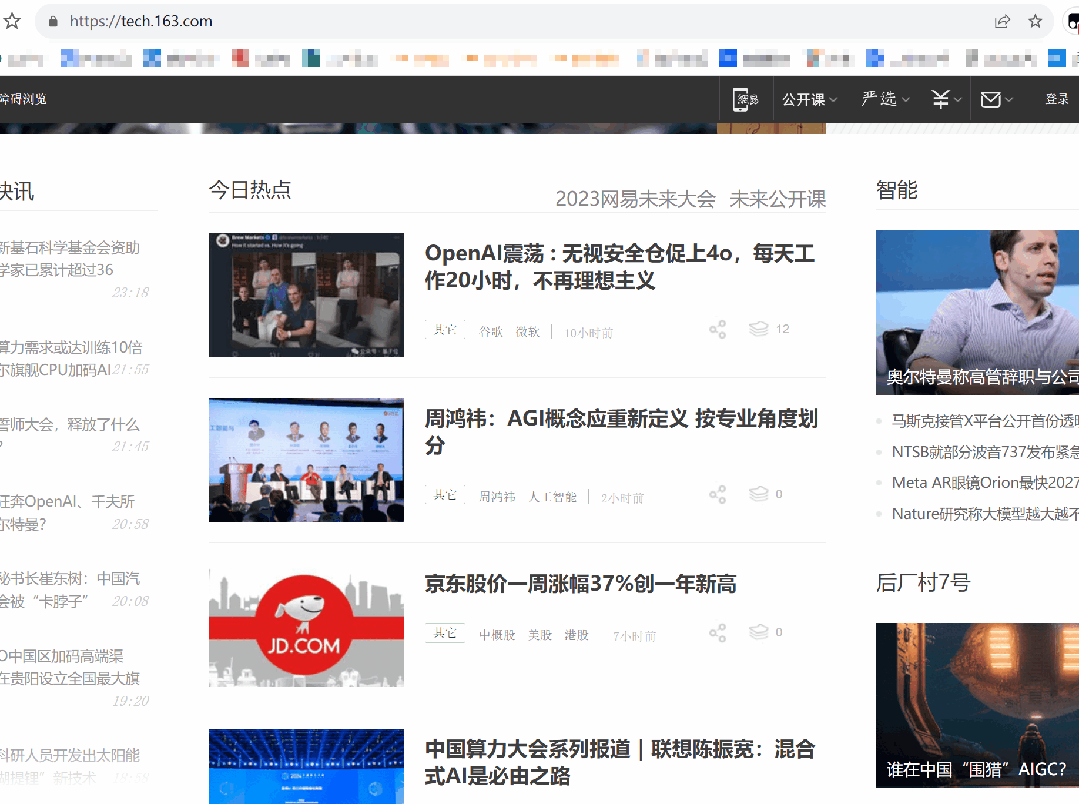This screenshot has height=804, width=1079.
Task: Open the 智能 section heading
Action: click(897, 190)
